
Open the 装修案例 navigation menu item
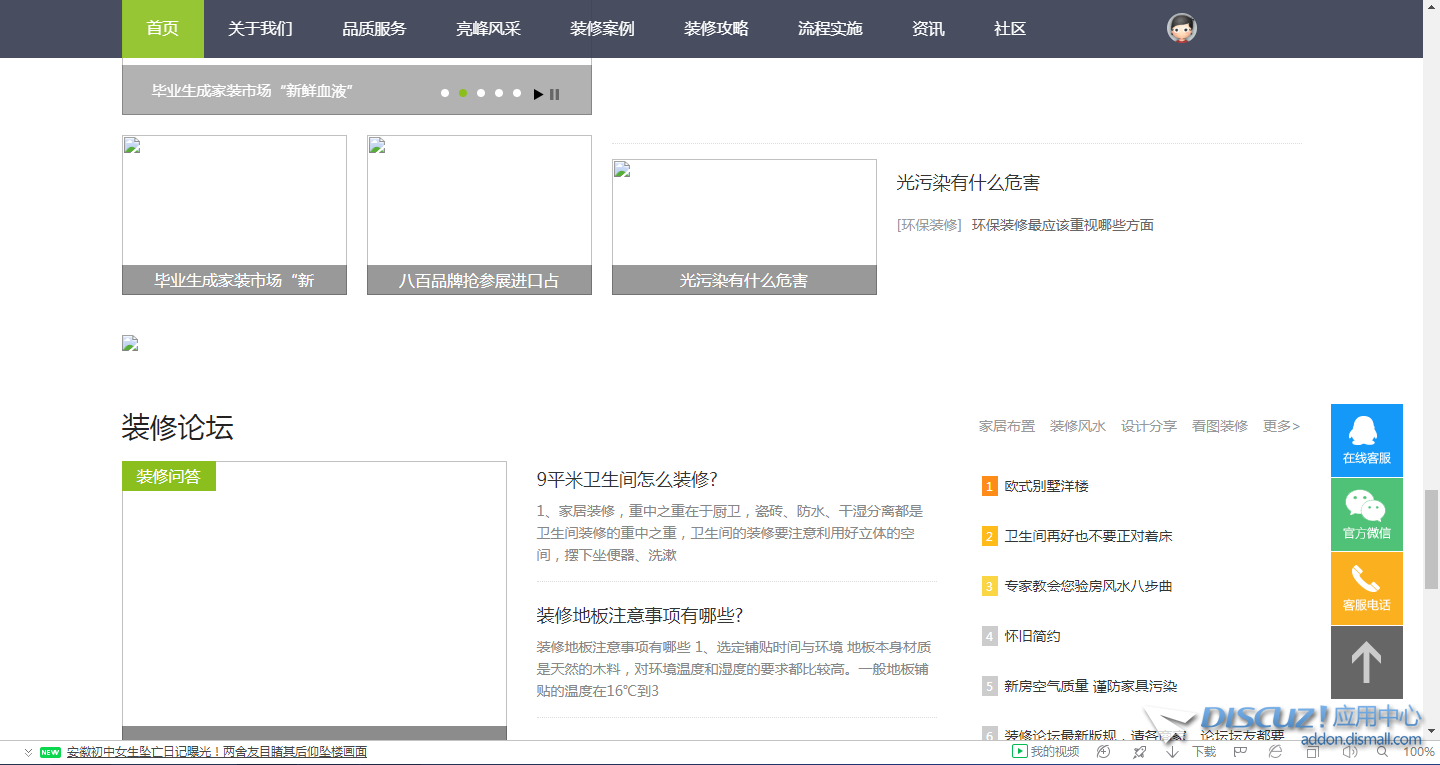602,29
